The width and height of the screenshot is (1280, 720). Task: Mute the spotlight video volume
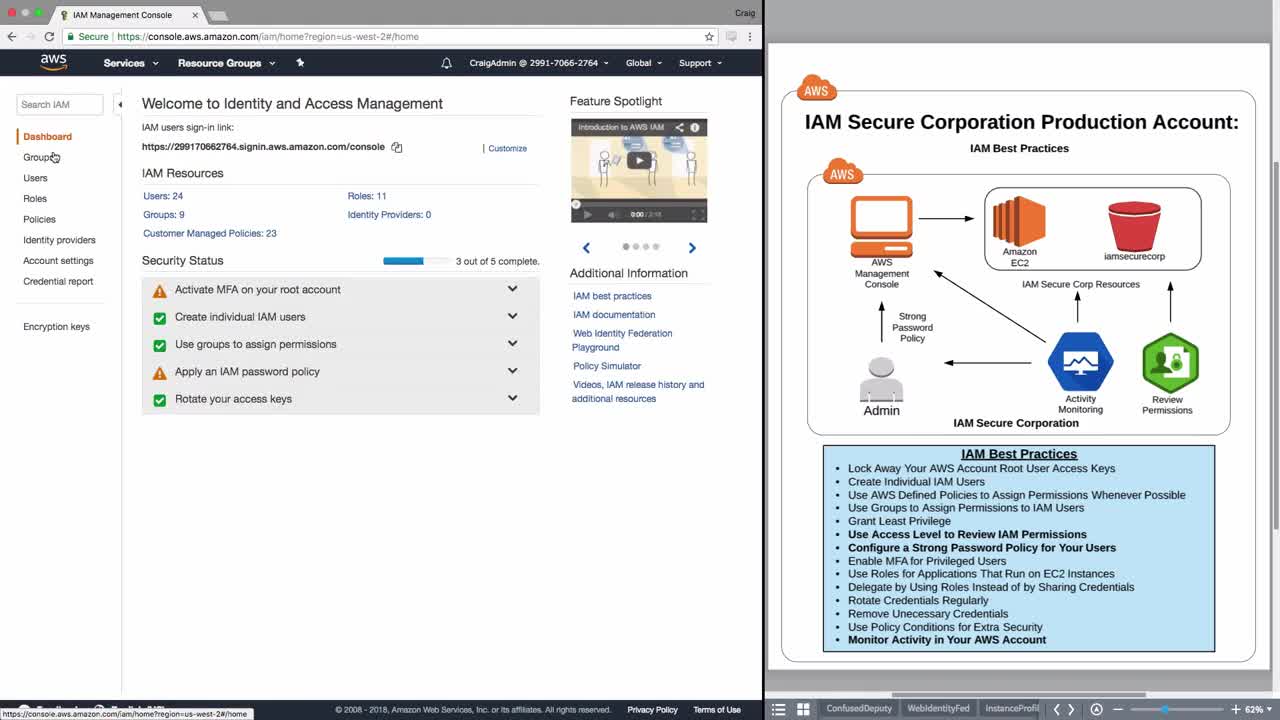[x=612, y=214]
